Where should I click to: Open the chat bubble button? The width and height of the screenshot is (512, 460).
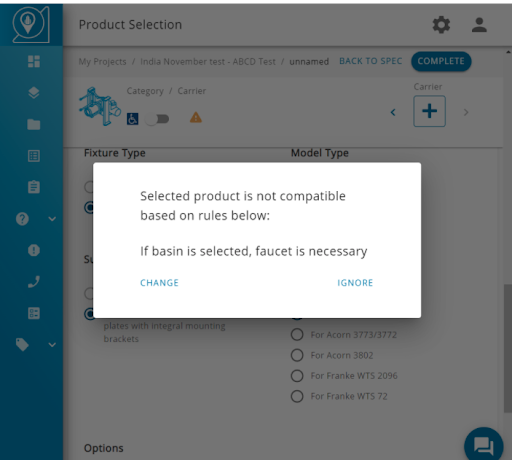click(x=484, y=445)
